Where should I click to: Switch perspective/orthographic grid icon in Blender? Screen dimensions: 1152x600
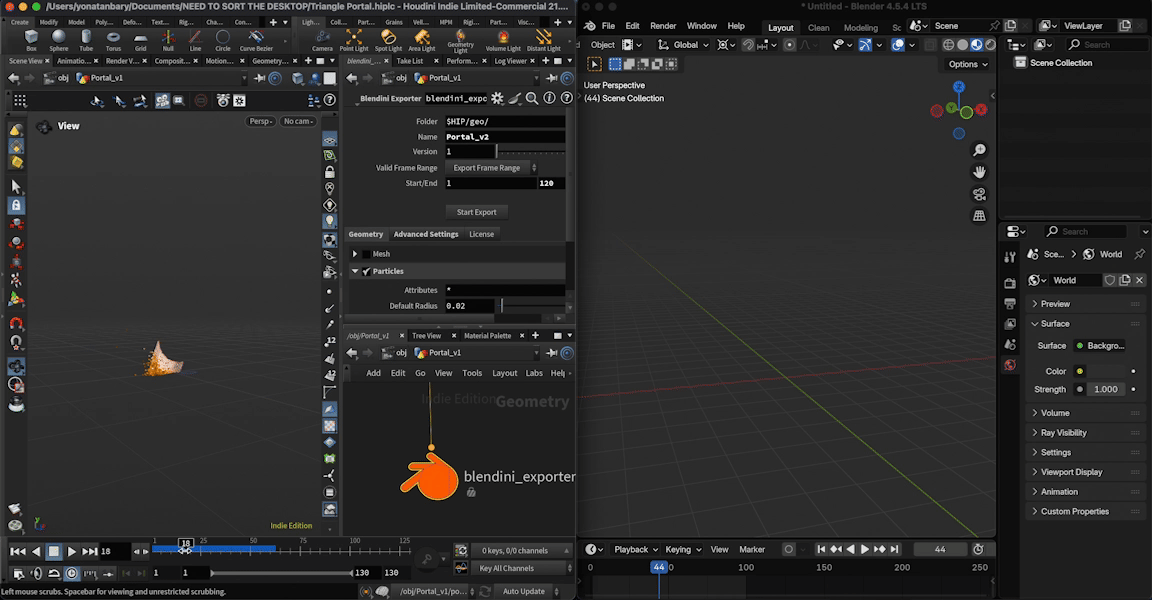[979, 216]
